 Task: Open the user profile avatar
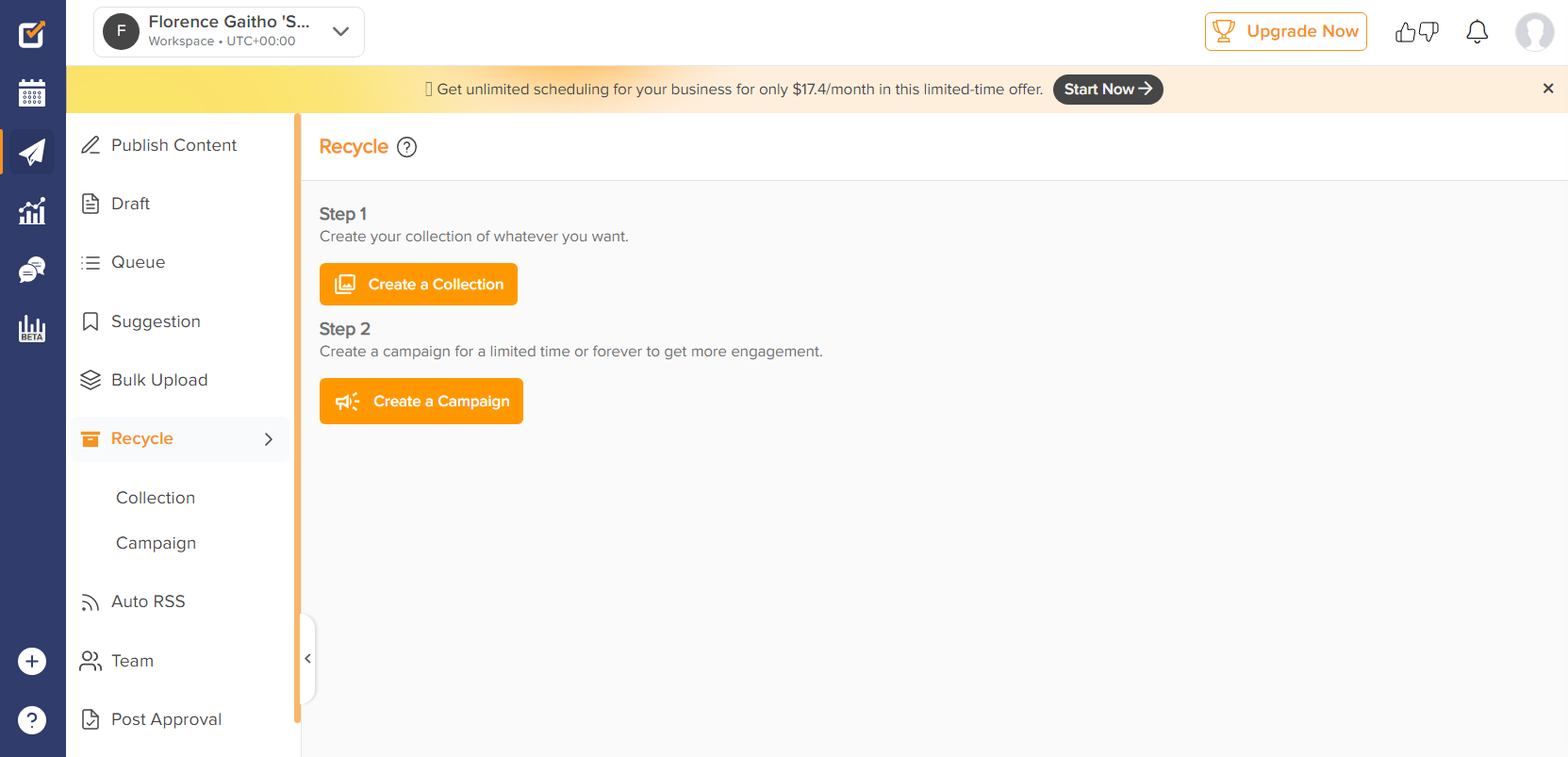[1534, 32]
